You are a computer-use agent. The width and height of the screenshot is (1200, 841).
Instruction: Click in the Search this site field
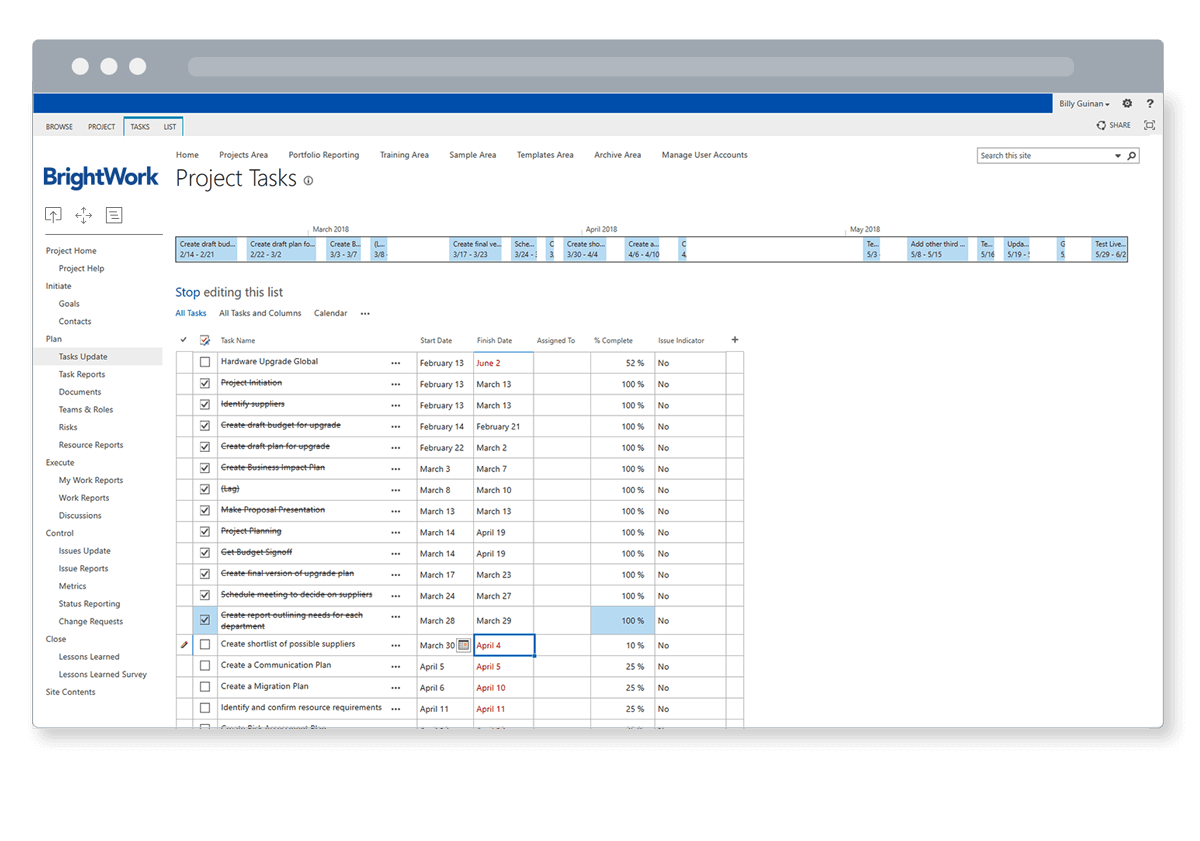(x=1044, y=156)
